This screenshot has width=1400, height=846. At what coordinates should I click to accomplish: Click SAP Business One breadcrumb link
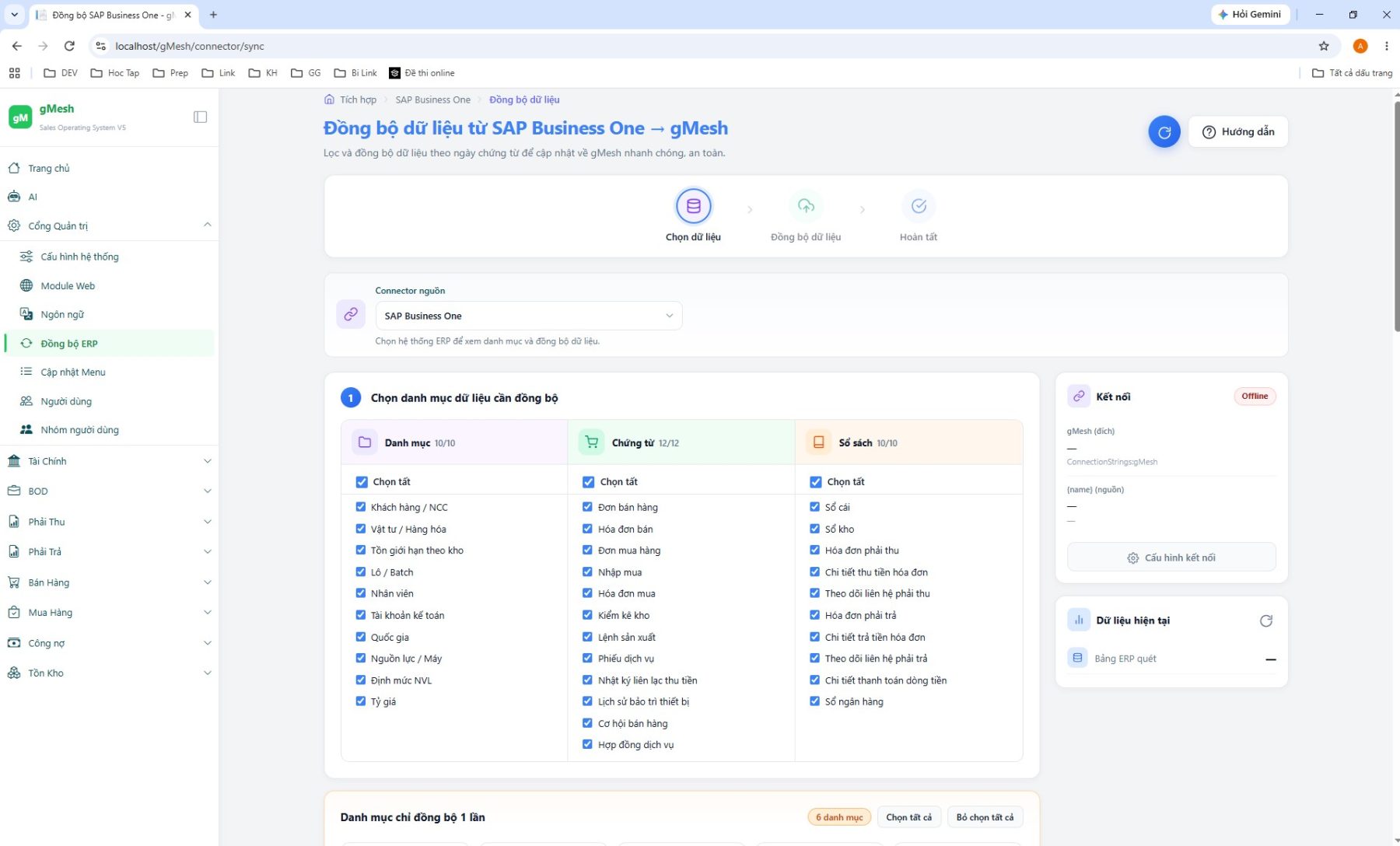point(432,100)
